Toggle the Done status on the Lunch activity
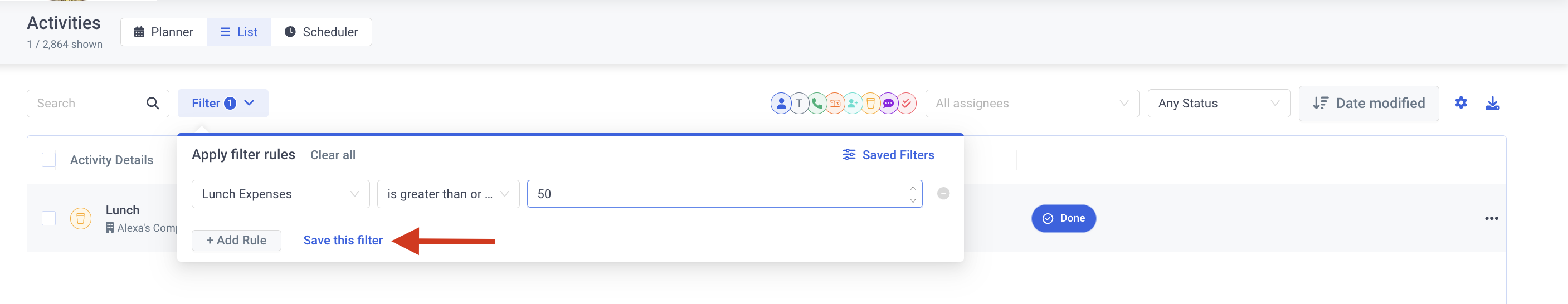 (x=1063, y=218)
